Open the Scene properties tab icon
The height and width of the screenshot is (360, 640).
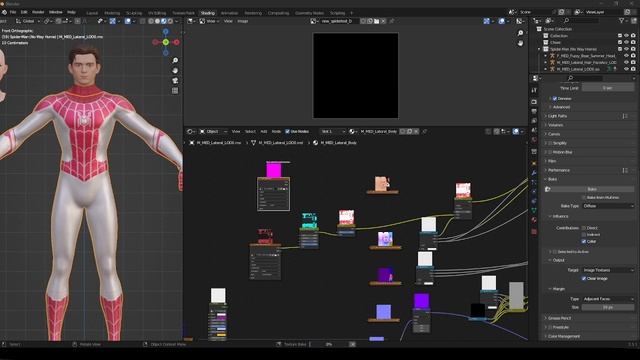[x=534, y=130]
